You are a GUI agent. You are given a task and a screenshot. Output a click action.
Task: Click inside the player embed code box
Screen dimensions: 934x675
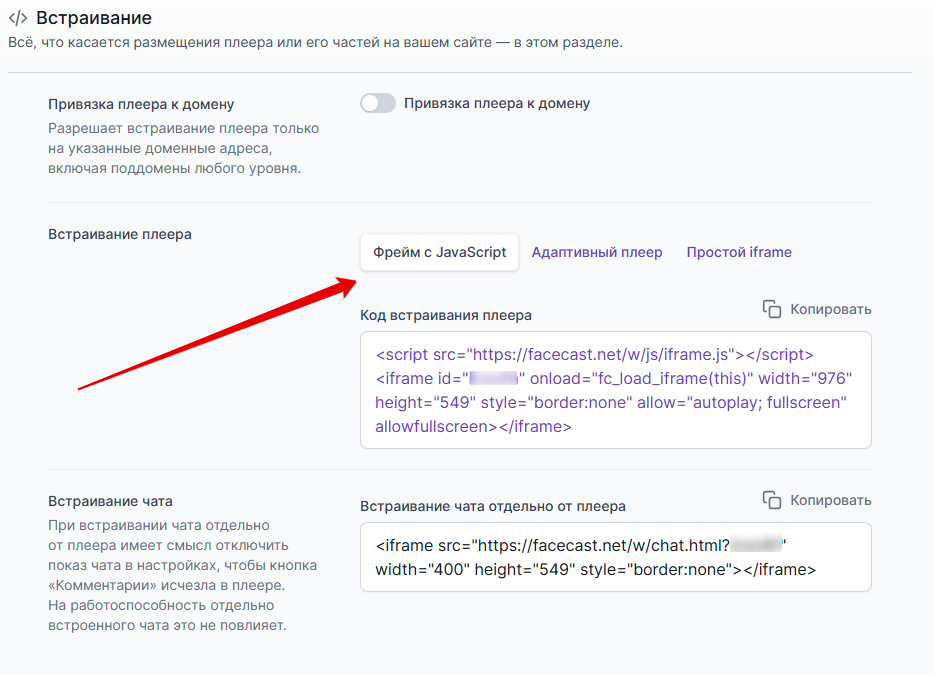(615, 390)
